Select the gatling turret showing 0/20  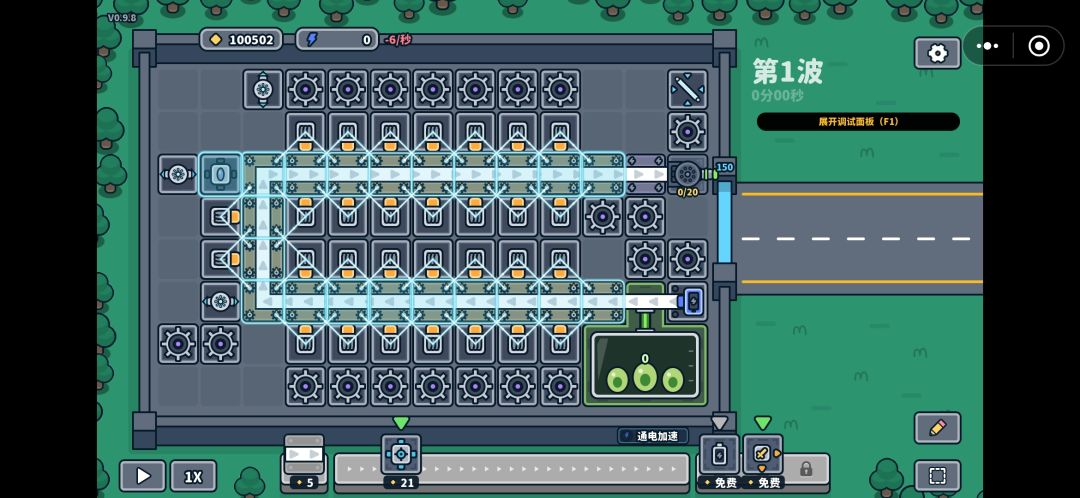coord(687,174)
